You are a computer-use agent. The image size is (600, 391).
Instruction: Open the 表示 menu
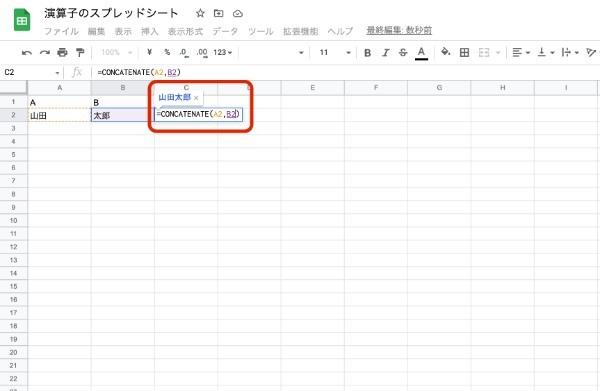click(123, 31)
